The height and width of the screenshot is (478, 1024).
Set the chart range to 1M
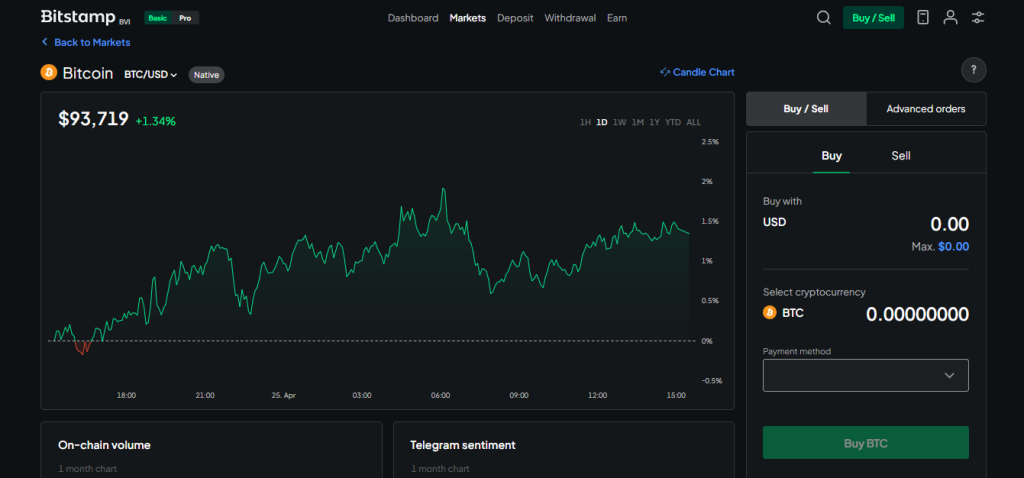[637, 122]
